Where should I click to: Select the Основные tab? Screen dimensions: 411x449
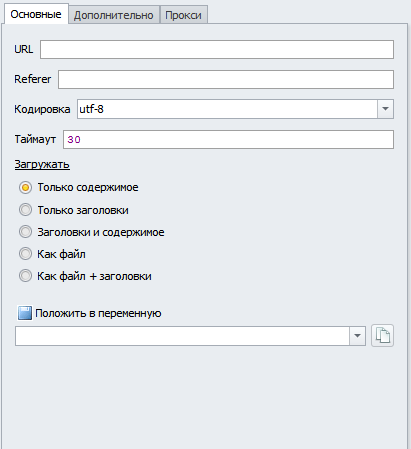tap(36, 14)
